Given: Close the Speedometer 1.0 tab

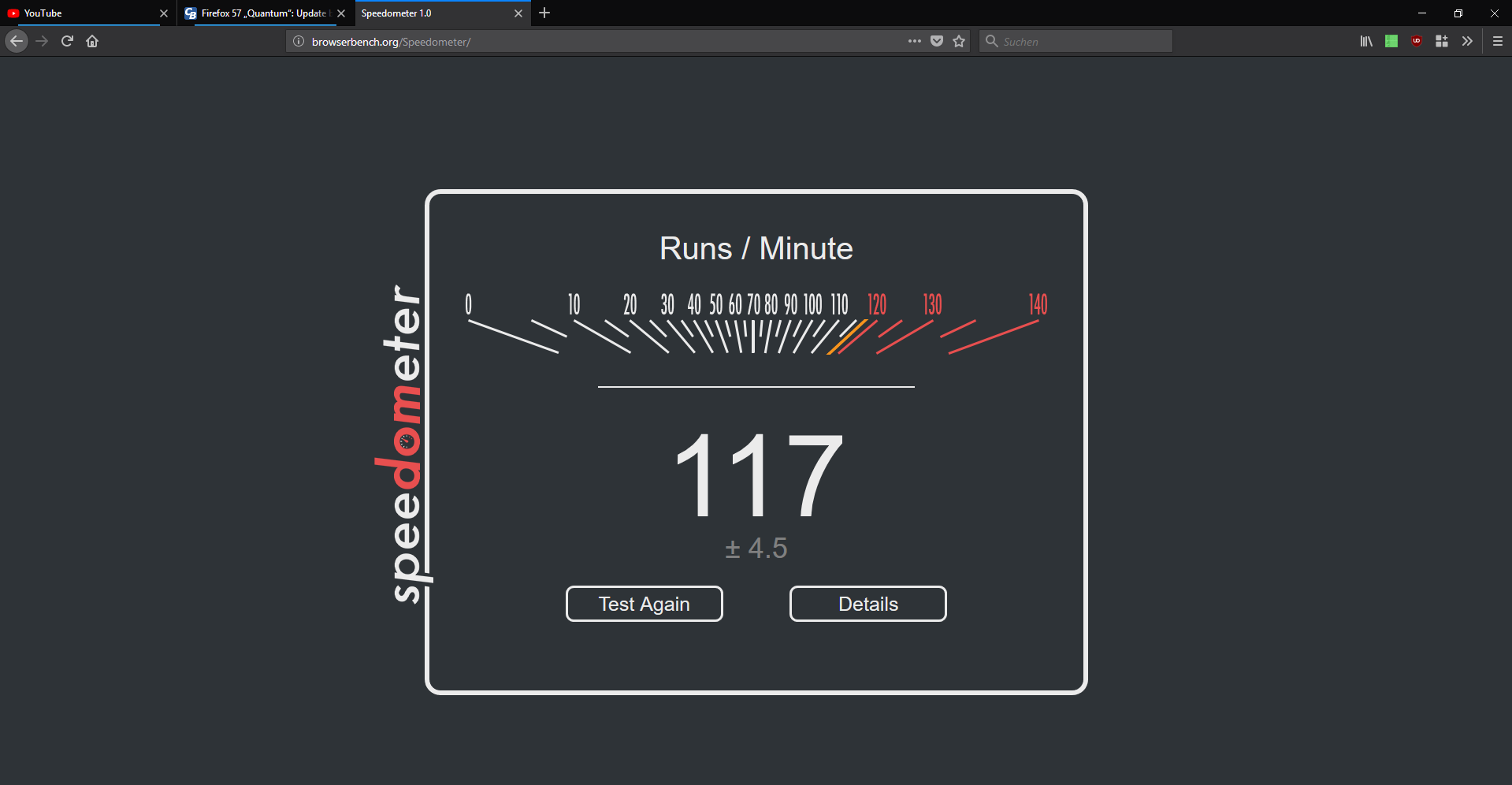Looking at the screenshot, I should pyautogui.click(x=518, y=13).
